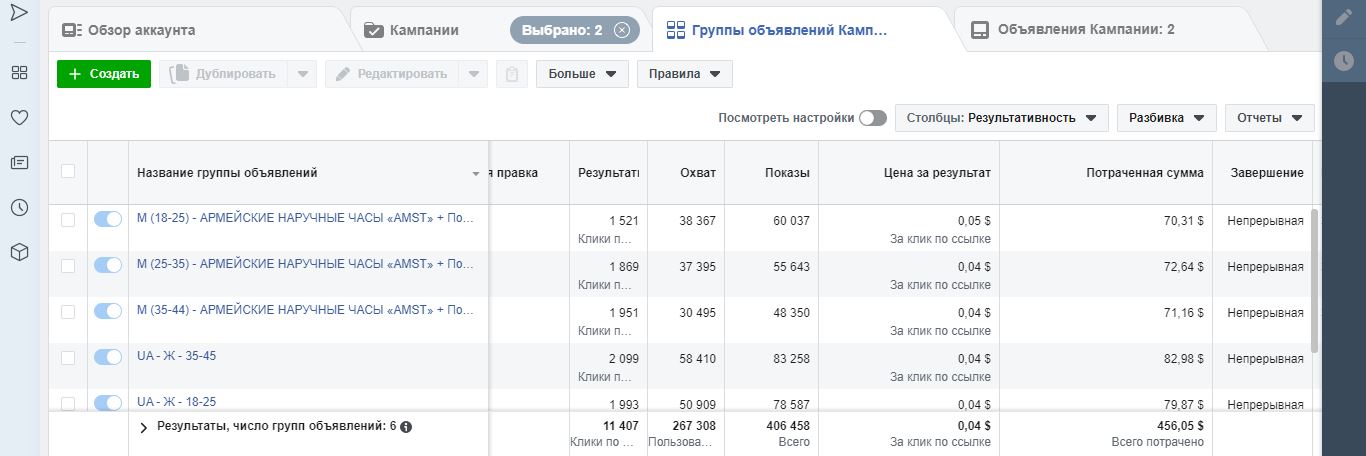This screenshot has height=456, width=1366.
Task: Turn off the М (25-35) ad set switch
Action: [x=108, y=265]
